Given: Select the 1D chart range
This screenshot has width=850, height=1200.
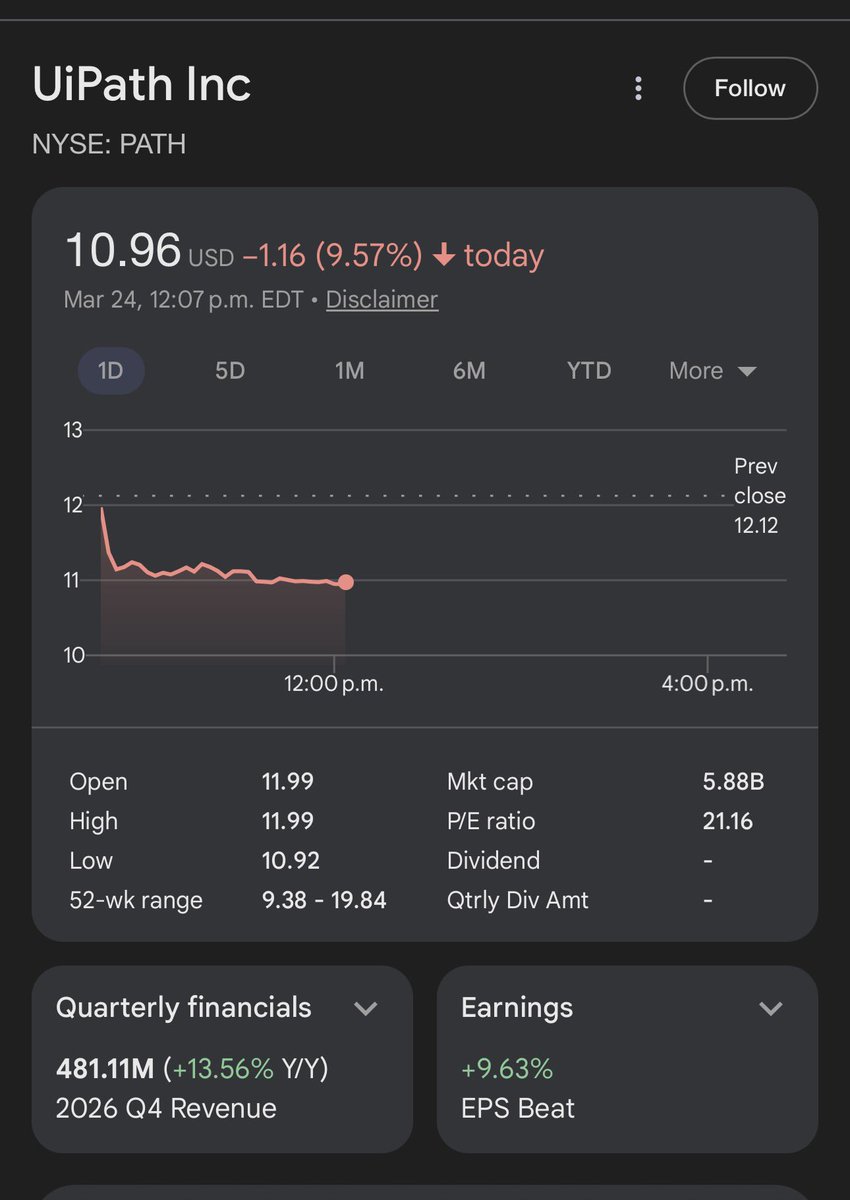Looking at the screenshot, I should [111, 371].
